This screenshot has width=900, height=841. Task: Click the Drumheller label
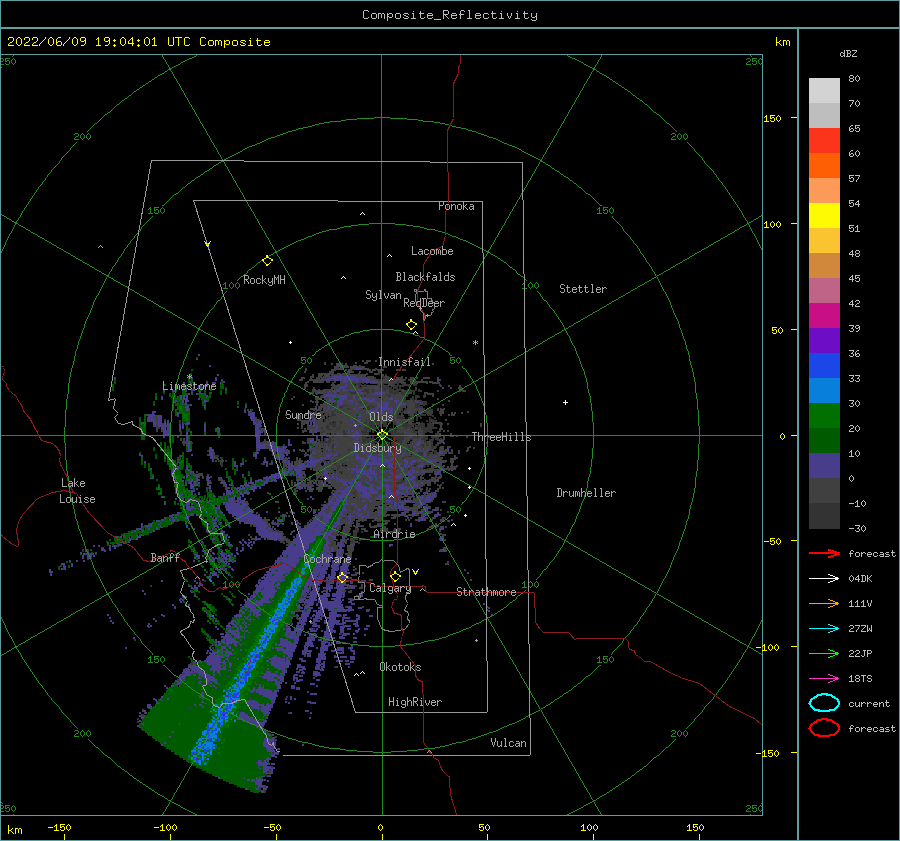click(x=586, y=493)
